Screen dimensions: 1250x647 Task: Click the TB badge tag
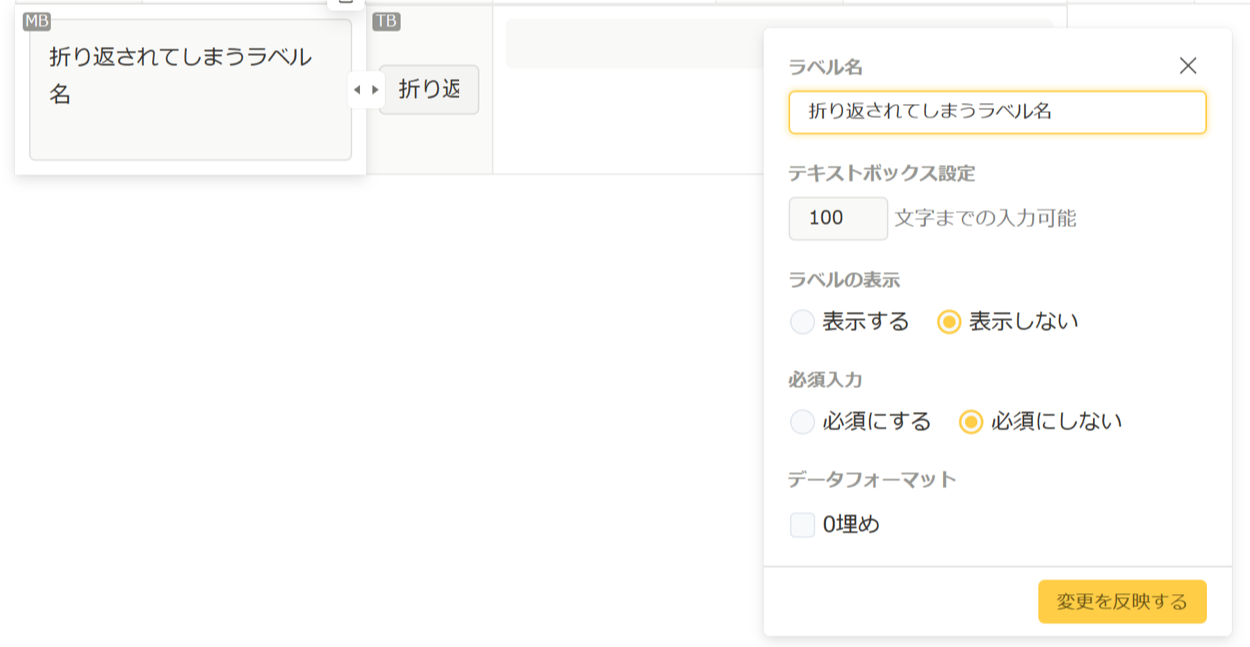(386, 22)
